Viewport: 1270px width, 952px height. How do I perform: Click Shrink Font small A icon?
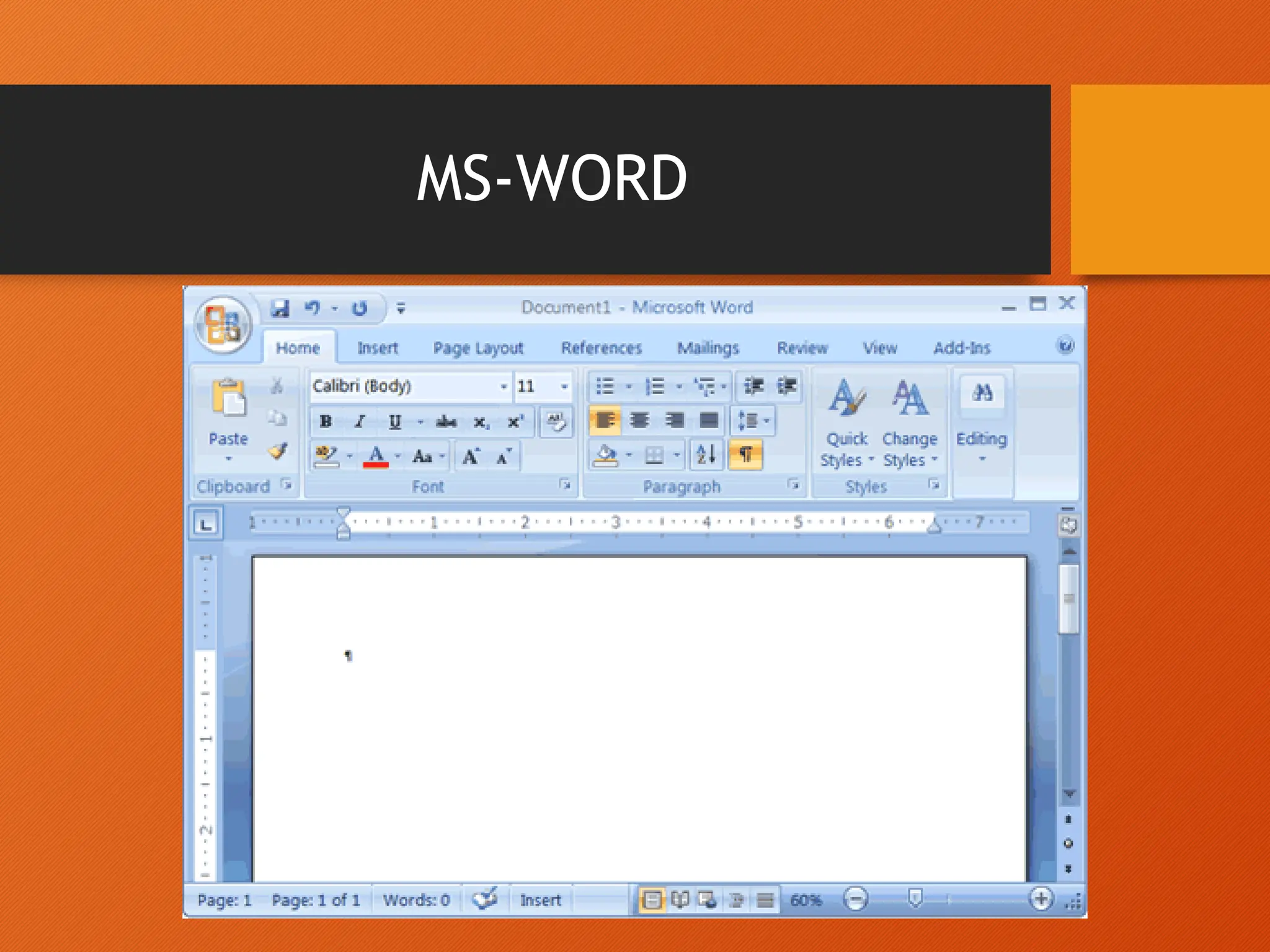504,457
